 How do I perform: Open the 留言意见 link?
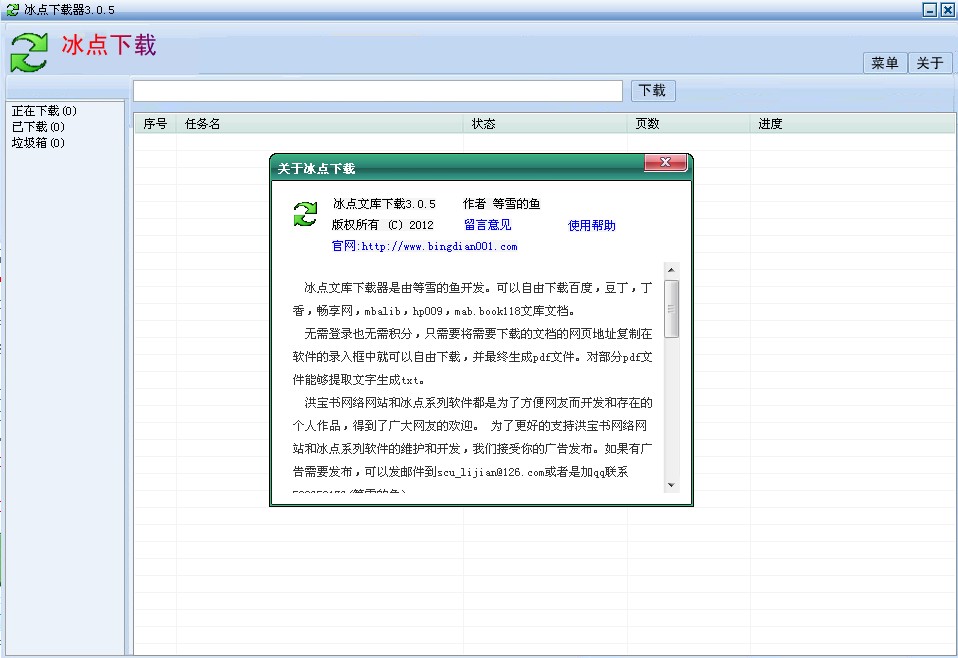click(x=487, y=225)
